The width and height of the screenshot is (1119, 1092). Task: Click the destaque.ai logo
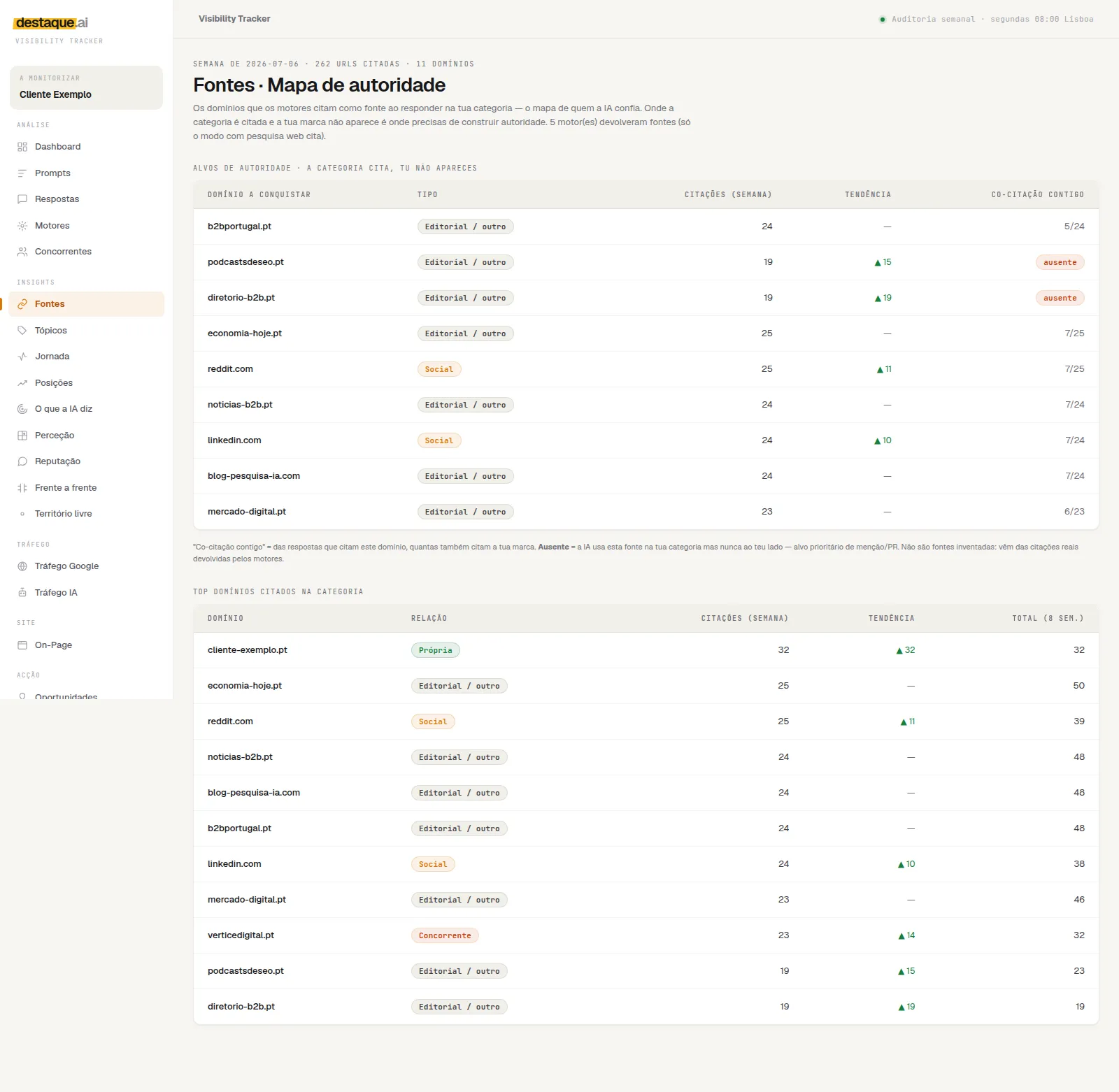click(50, 23)
